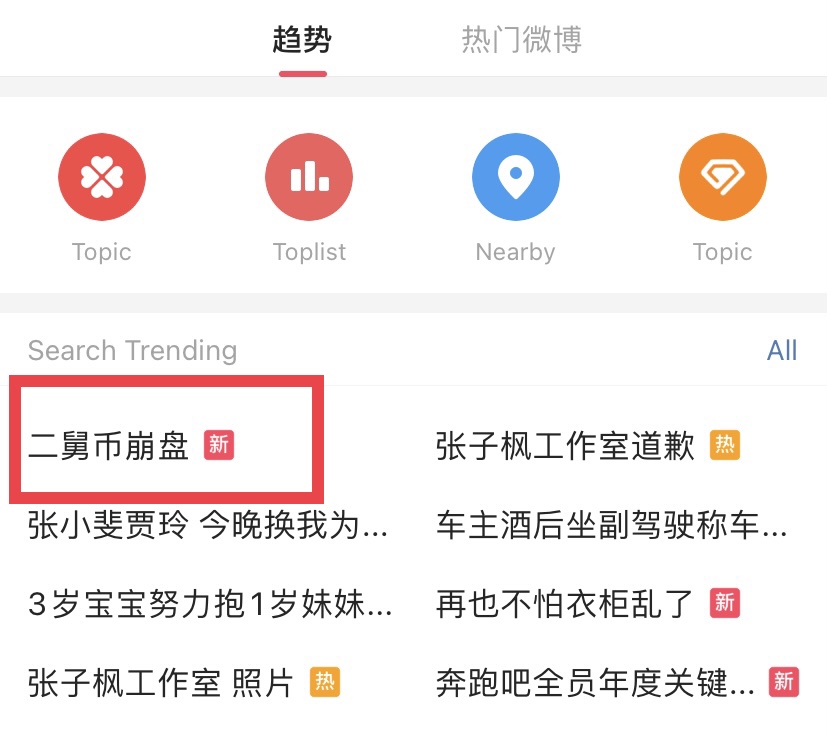Tap the 热 badge next to 张子枫工作室道歉
The width and height of the screenshot is (827, 739).
click(x=725, y=445)
